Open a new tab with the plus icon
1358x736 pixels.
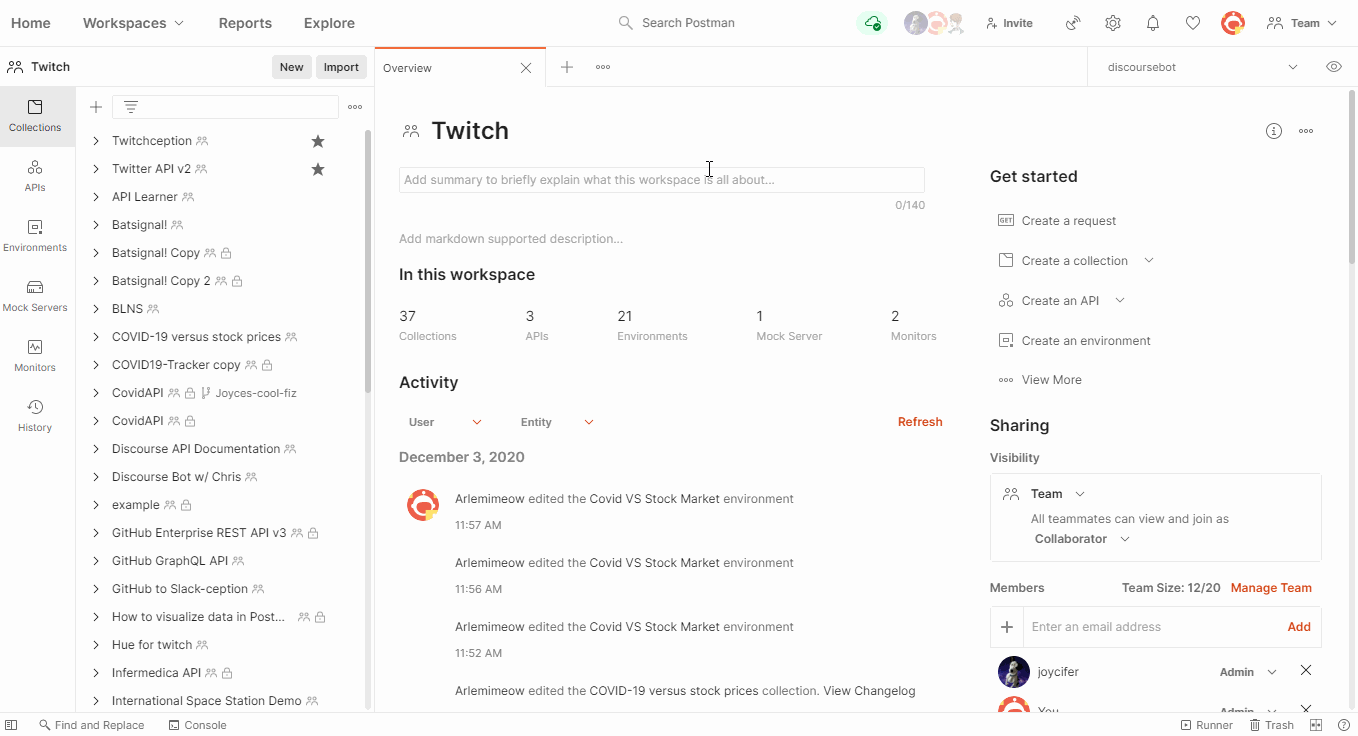(567, 67)
